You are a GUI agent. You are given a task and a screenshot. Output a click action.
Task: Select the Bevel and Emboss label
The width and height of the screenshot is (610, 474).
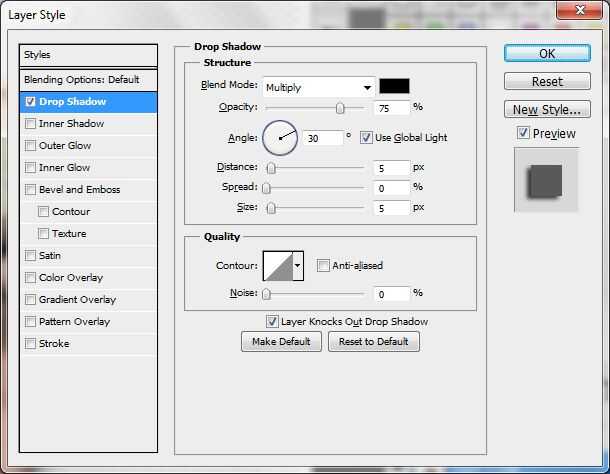[x=80, y=190]
